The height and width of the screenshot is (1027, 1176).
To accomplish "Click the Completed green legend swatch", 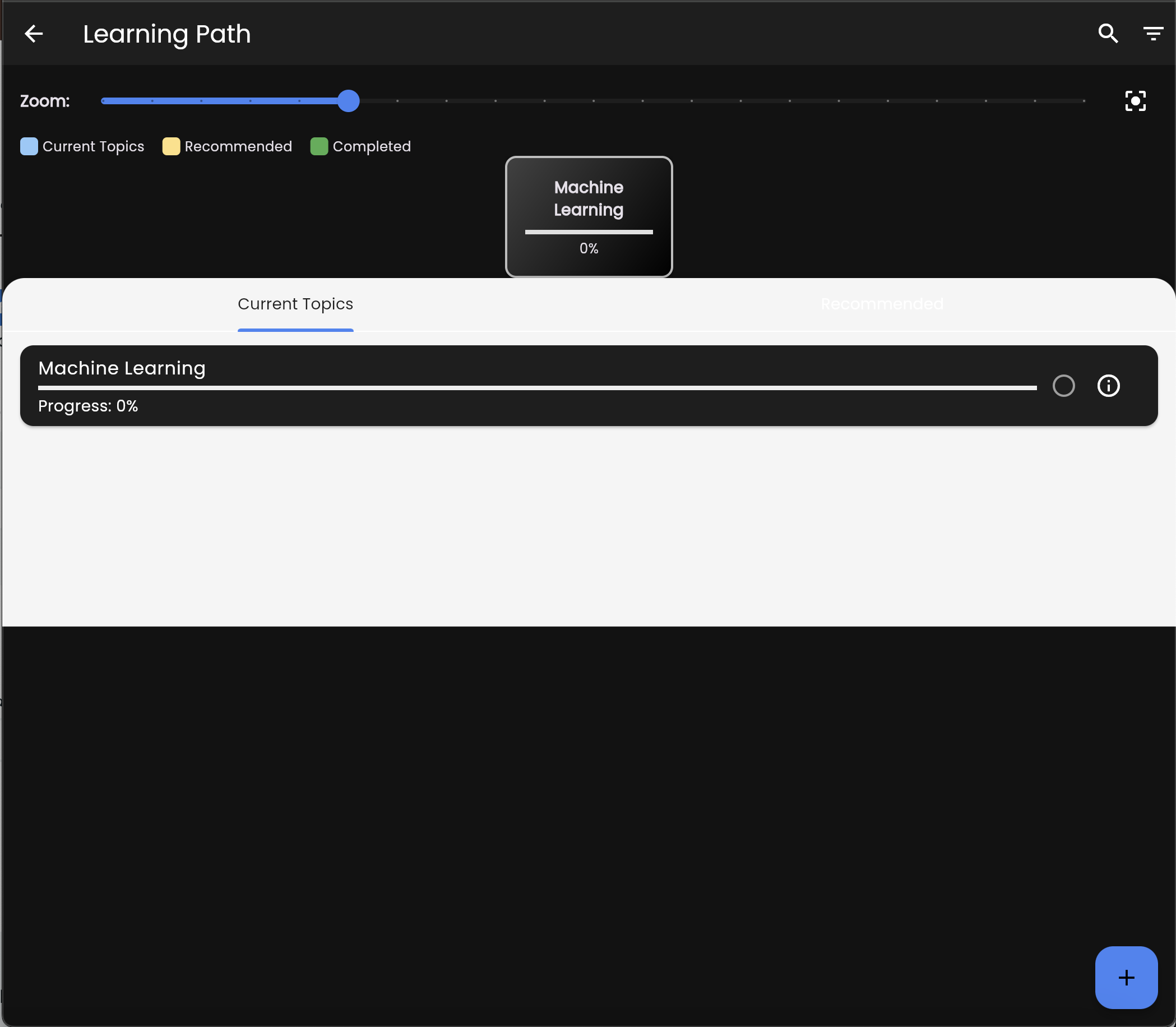I will tap(318, 146).
